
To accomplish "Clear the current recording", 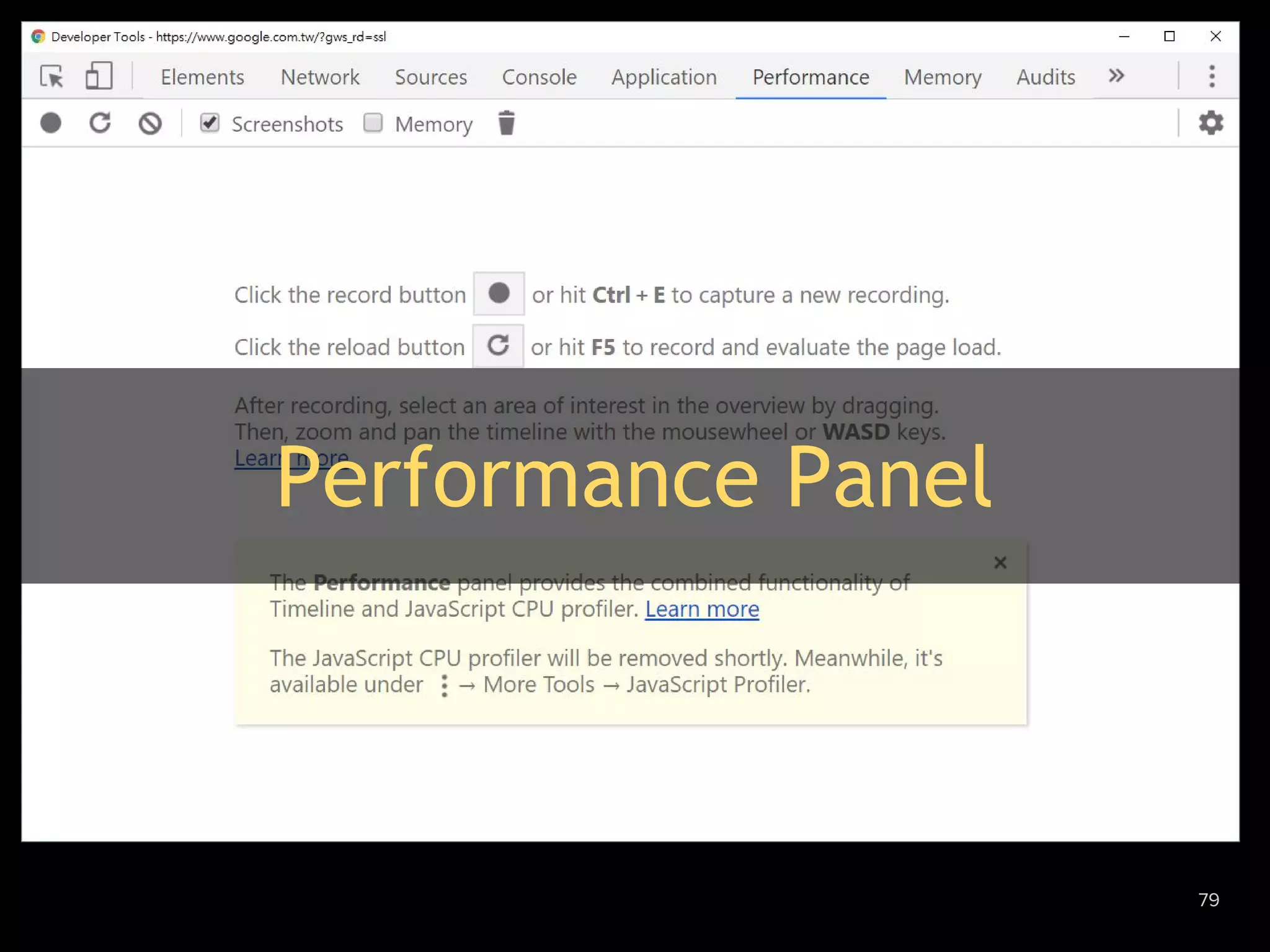I will [x=150, y=123].
